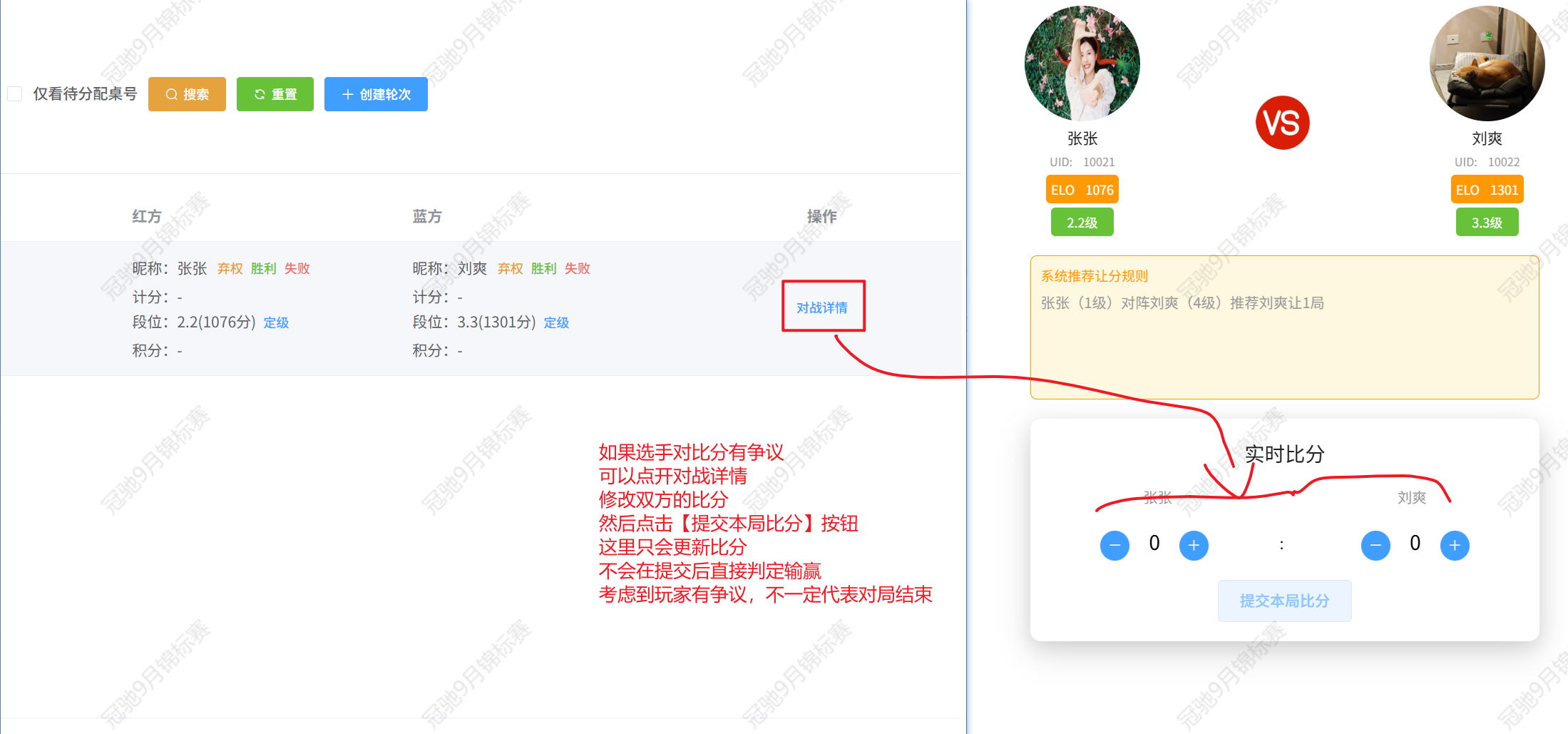This screenshot has width=1568, height=734.
Task: Mark red side 张张 as 胜利
Action: pyautogui.click(x=263, y=269)
